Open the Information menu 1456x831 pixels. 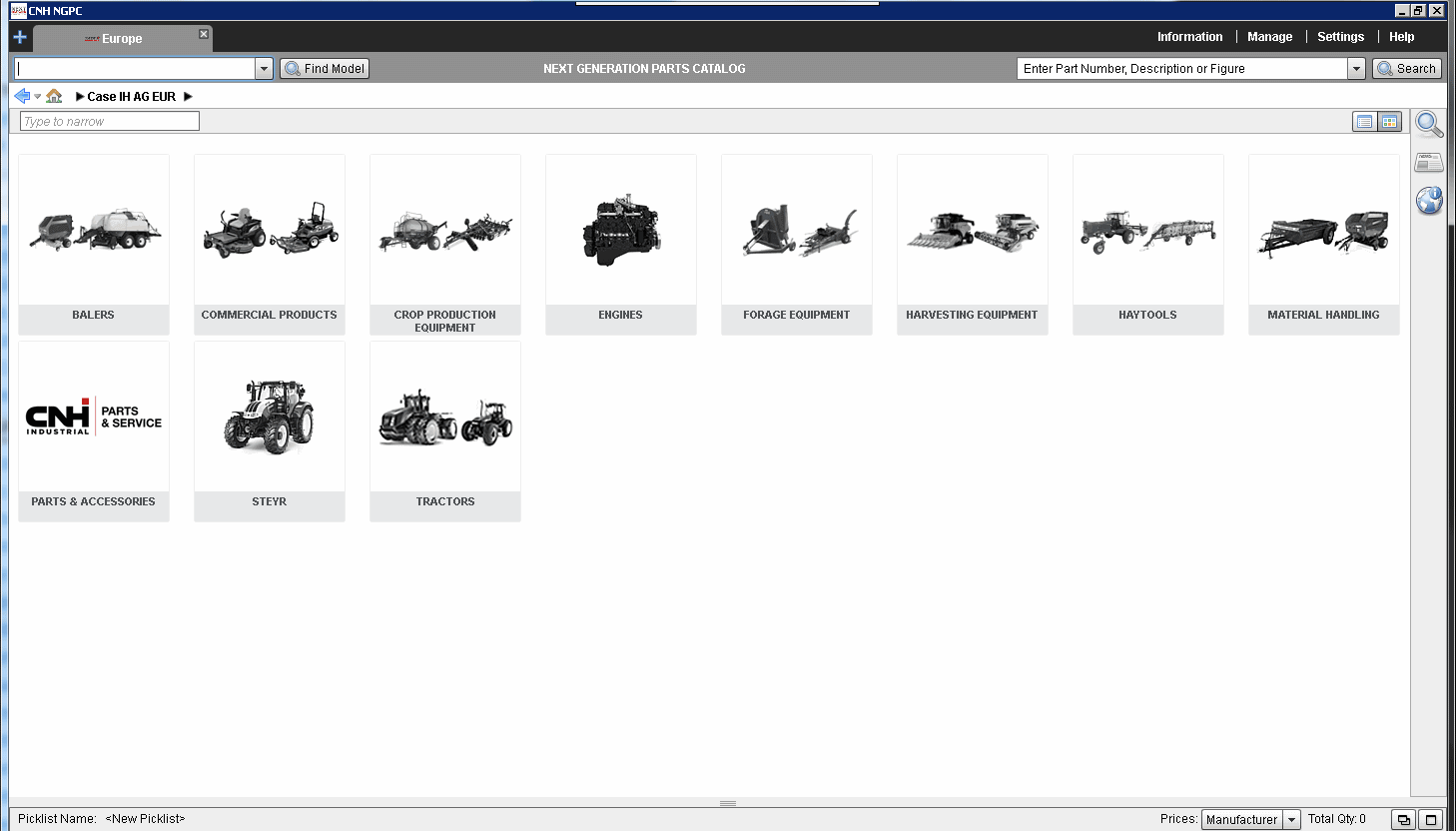(1189, 37)
